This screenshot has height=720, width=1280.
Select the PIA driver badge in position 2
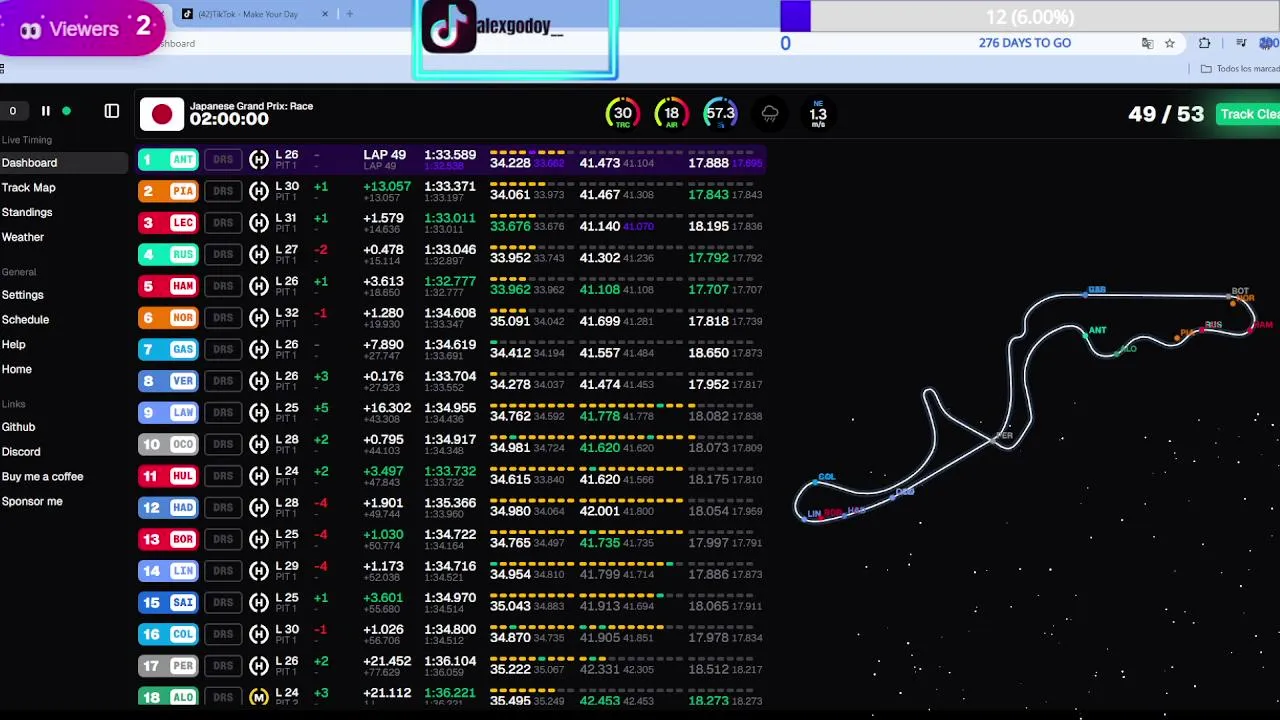(x=169, y=191)
